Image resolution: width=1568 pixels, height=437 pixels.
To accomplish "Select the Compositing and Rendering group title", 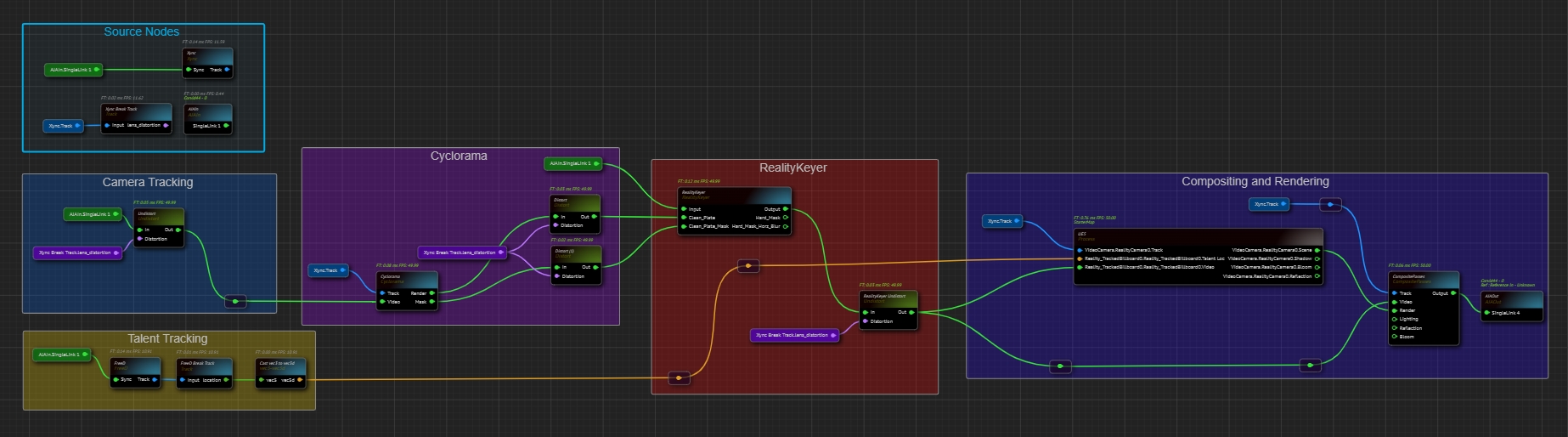I will 1255,181.
